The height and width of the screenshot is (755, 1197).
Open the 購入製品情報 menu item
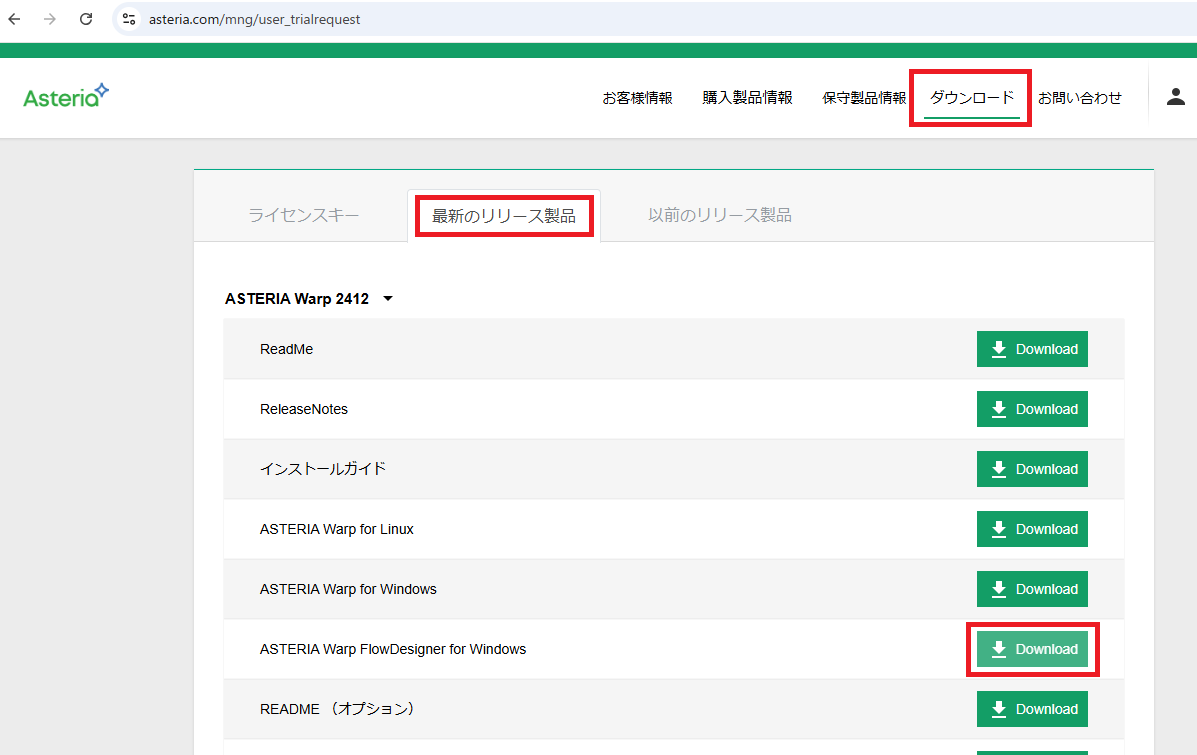(747, 98)
